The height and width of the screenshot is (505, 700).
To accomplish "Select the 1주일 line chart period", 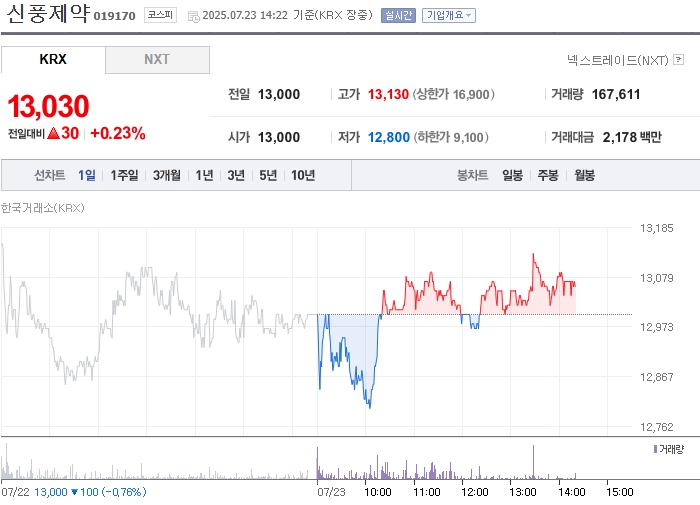I will coord(124,175).
